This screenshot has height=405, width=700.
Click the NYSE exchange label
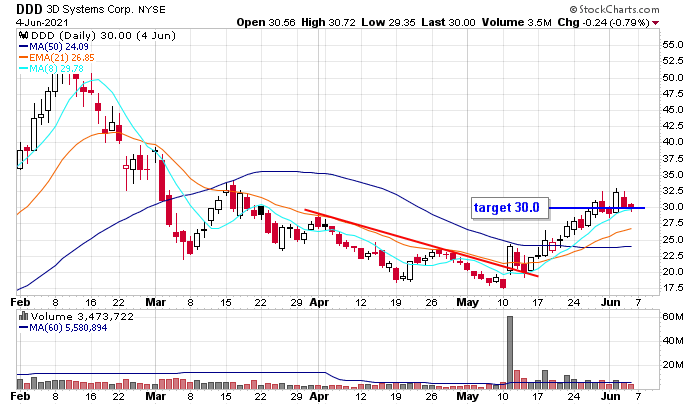pyautogui.click(x=151, y=9)
